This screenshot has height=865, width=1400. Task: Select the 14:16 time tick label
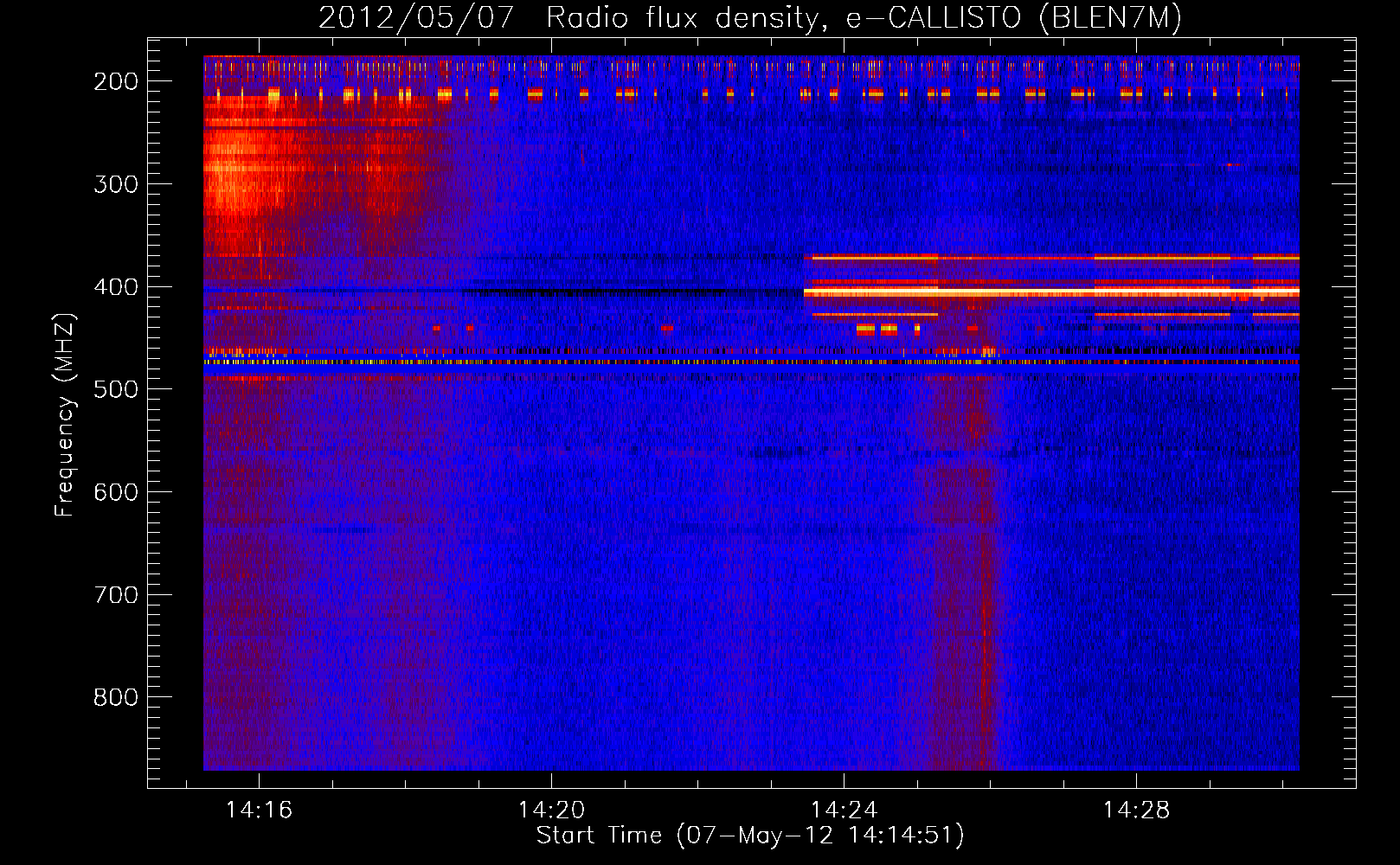(260, 811)
